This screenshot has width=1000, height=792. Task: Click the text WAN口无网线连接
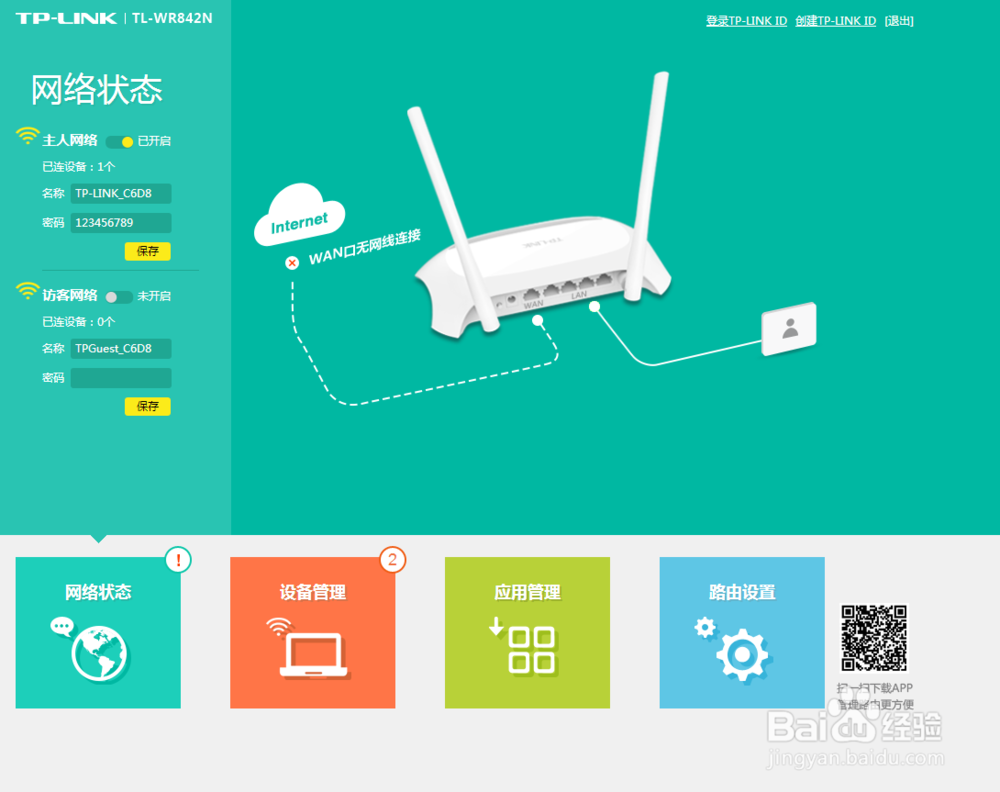pos(365,247)
